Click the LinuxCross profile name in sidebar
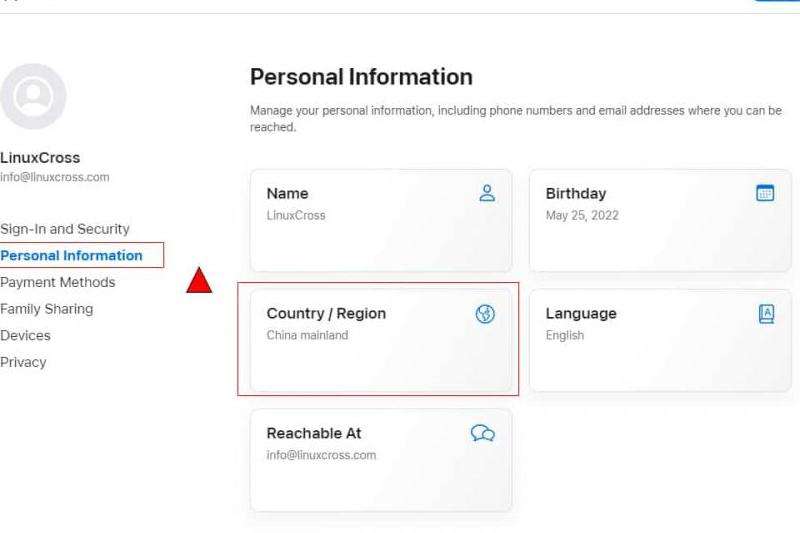The height and width of the screenshot is (533, 800). (x=40, y=158)
